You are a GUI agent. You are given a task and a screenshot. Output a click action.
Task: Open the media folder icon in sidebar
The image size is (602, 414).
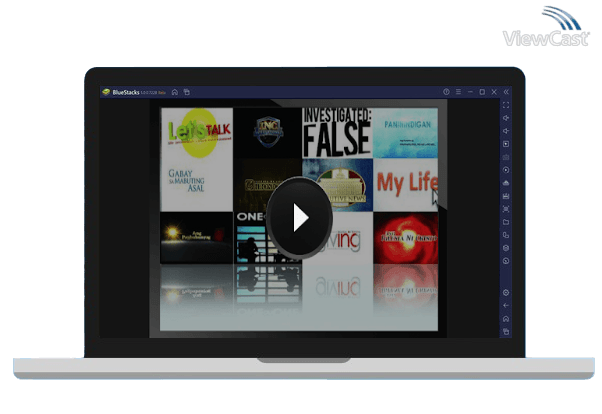coord(506,222)
